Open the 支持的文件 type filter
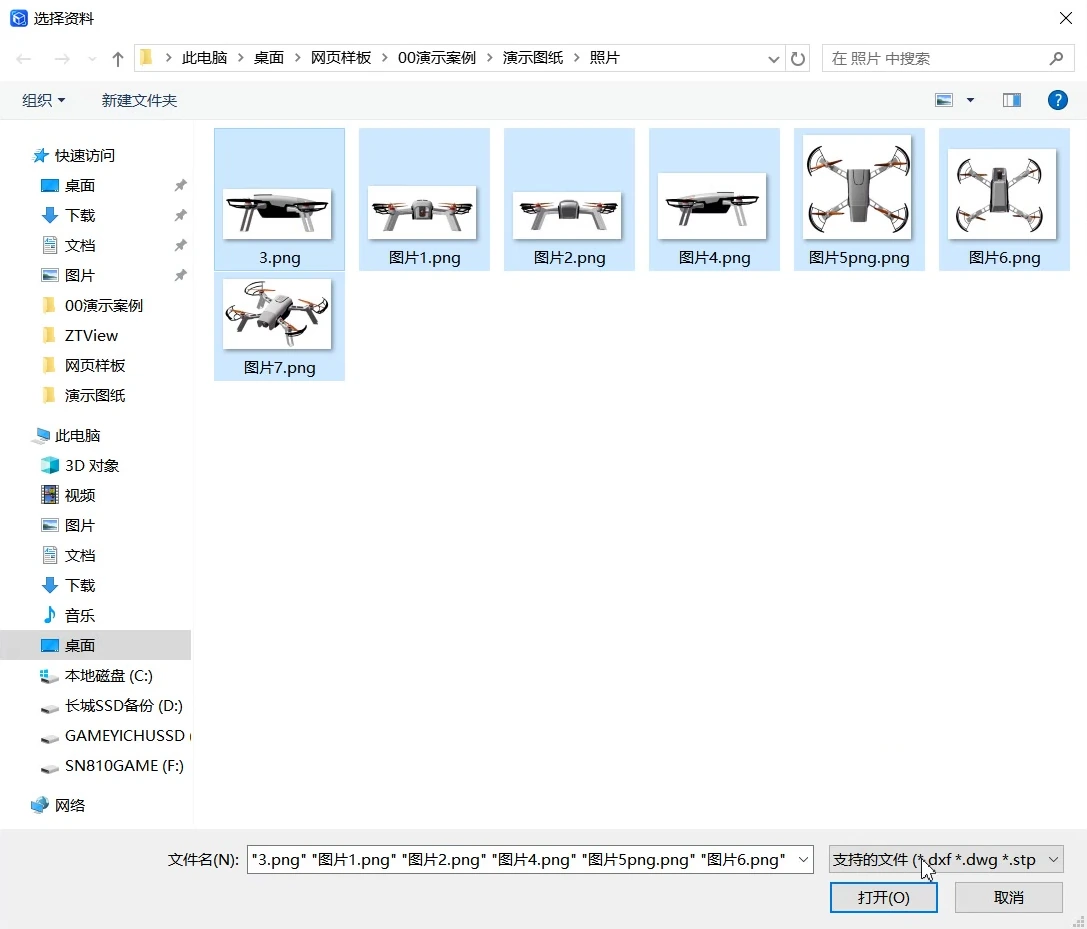Image resolution: width=1087 pixels, height=929 pixels. (946, 860)
